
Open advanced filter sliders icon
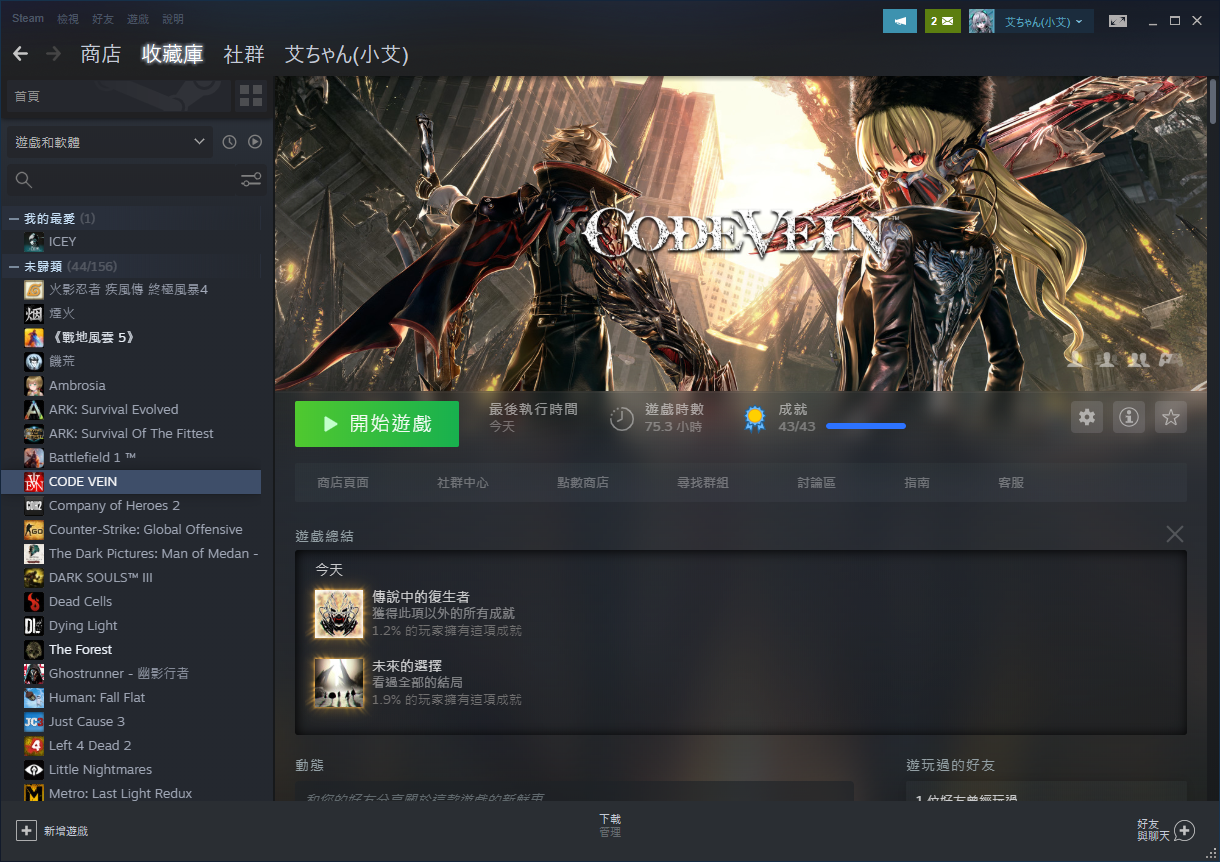click(250, 180)
